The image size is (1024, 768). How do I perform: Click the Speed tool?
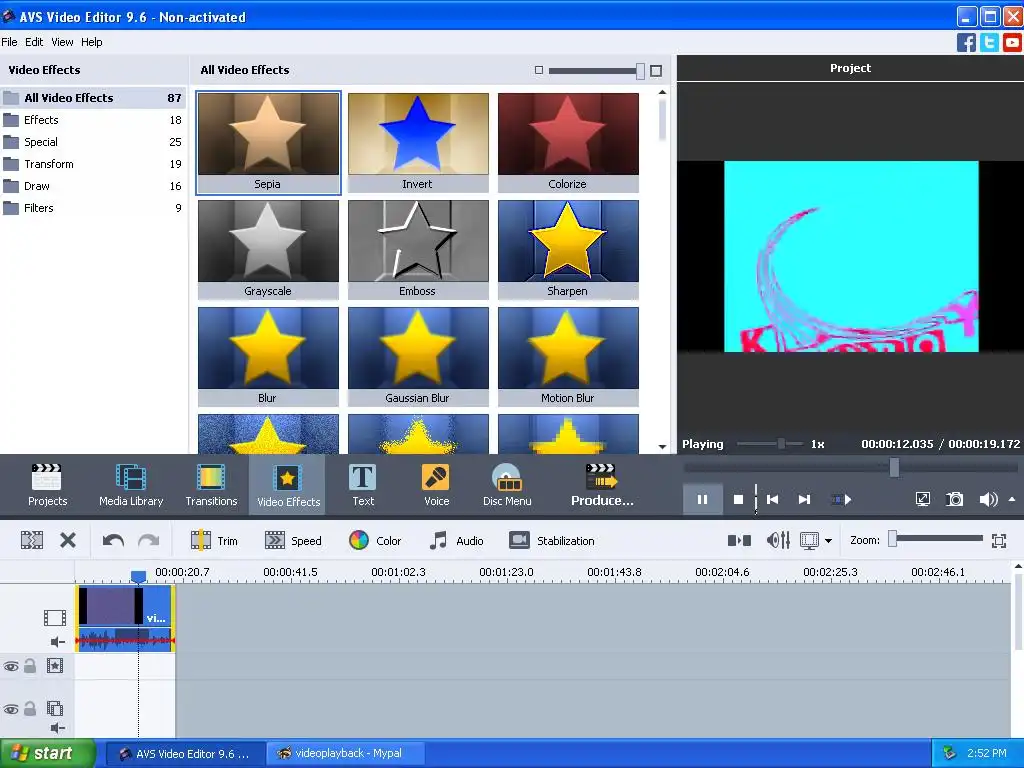click(x=293, y=541)
